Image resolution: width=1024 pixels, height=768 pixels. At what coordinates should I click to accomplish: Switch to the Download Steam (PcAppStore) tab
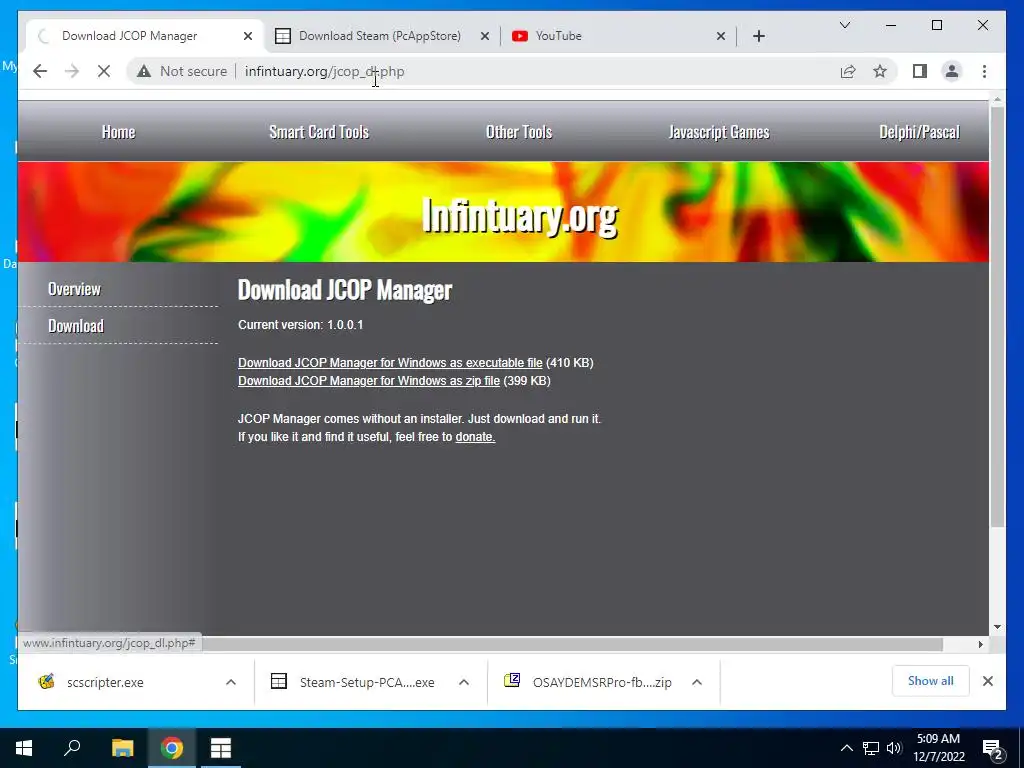379,36
